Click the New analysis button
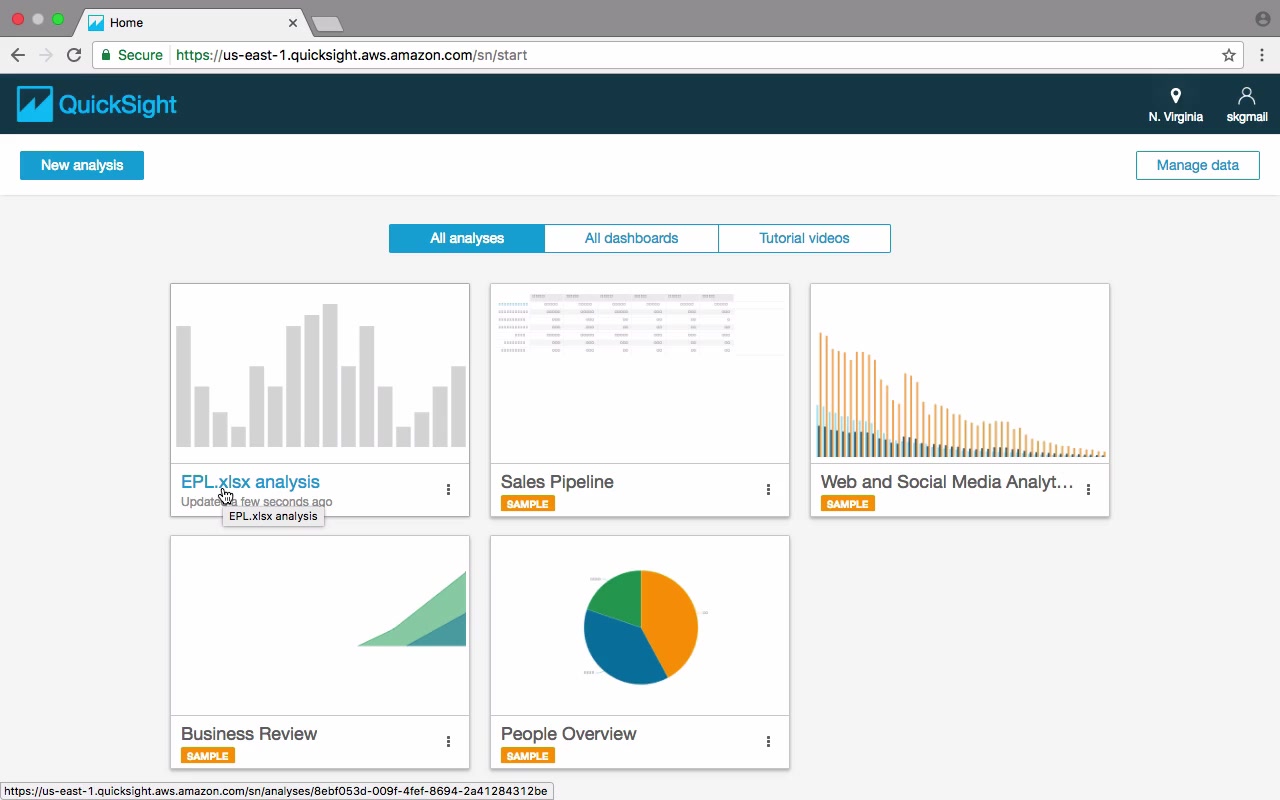The height and width of the screenshot is (800, 1280). pos(82,165)
